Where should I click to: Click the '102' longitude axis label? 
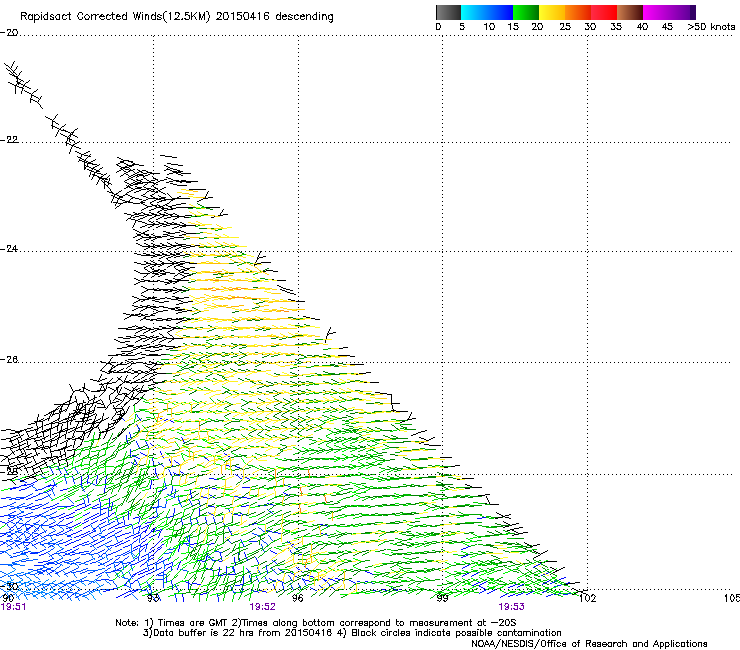588,598
